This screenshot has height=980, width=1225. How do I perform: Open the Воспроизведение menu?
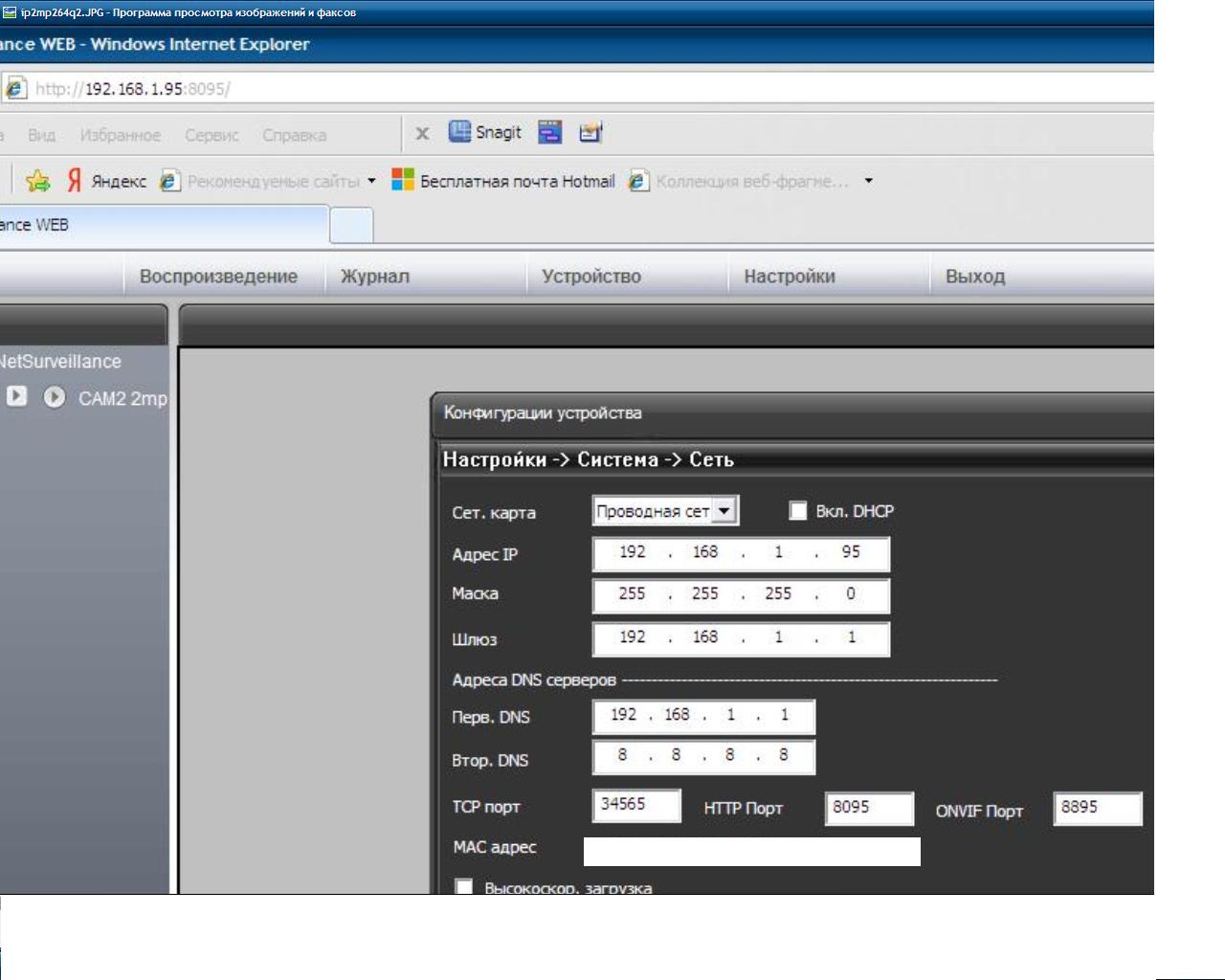pyautogui.click(x=218, y=277)
